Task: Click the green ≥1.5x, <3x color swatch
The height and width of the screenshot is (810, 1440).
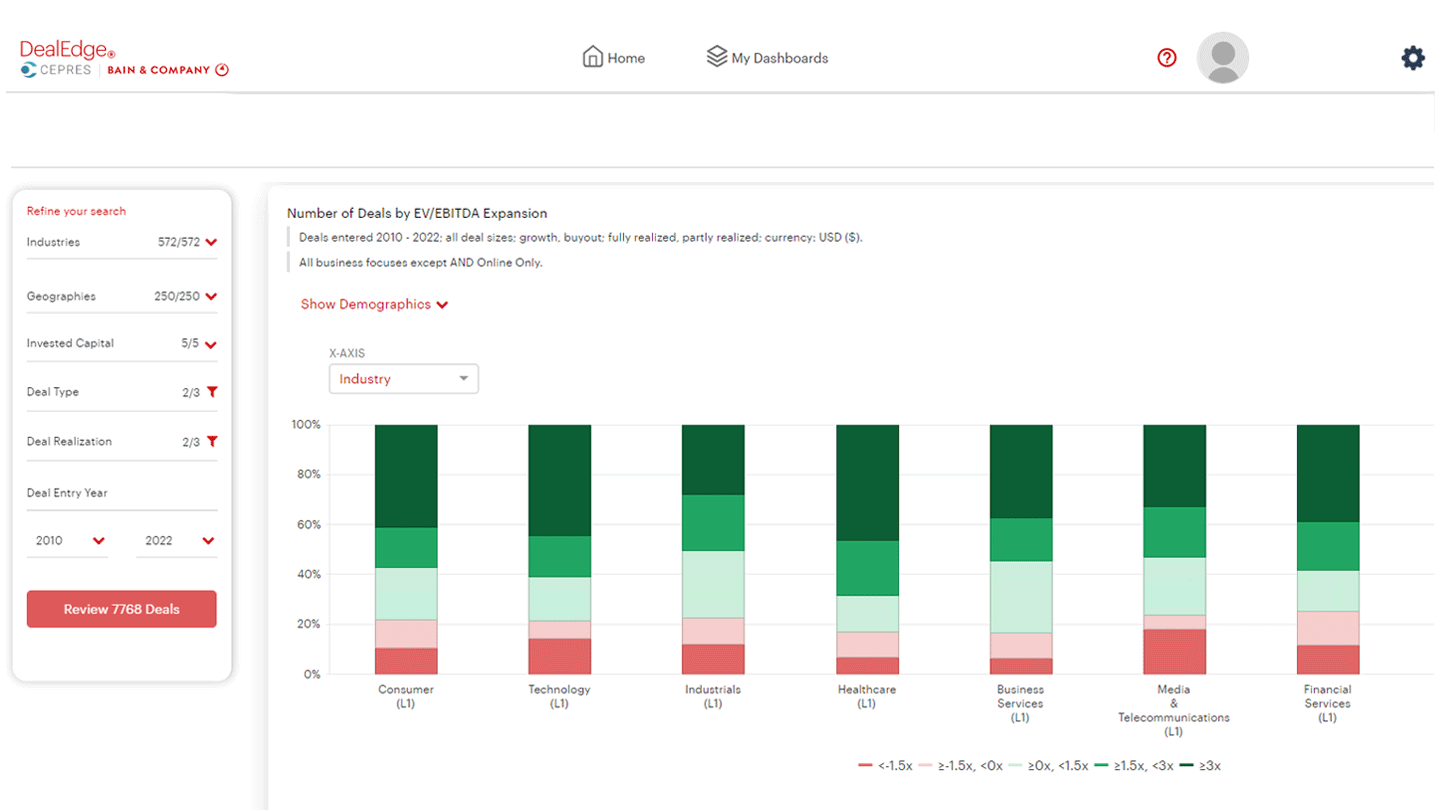Action: (x=1103, y=764)
